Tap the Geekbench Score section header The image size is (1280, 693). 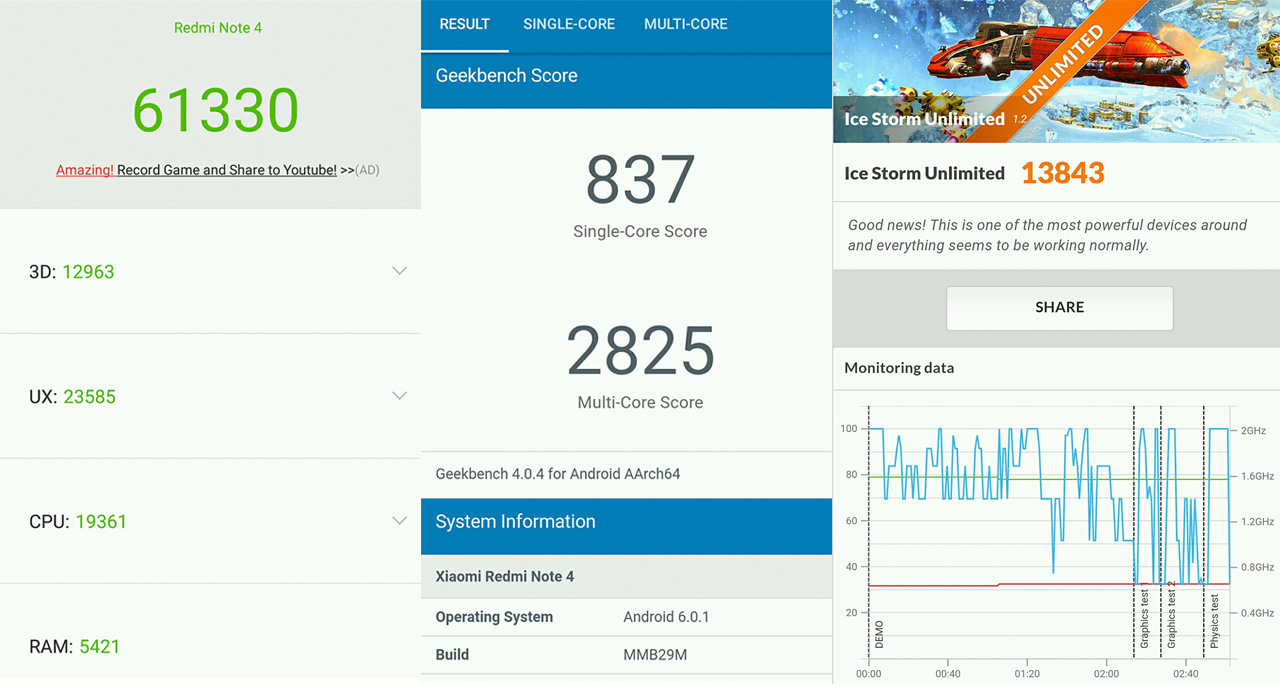coord(627,76)
